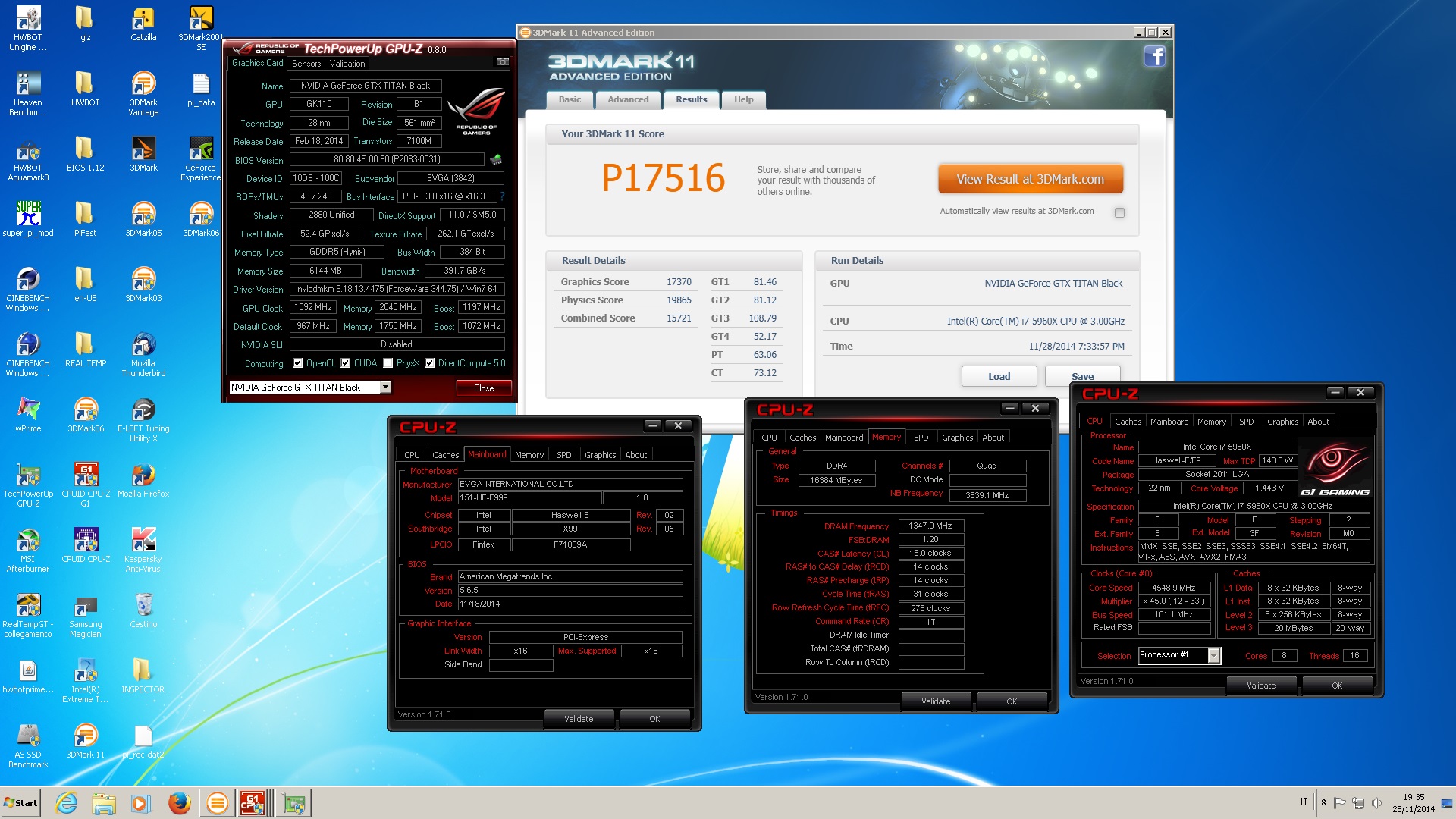Open the Basic tab in 3DMark 11
Image resolution: width=1456 pixels, height=819 pixels.
coord(570,99)
